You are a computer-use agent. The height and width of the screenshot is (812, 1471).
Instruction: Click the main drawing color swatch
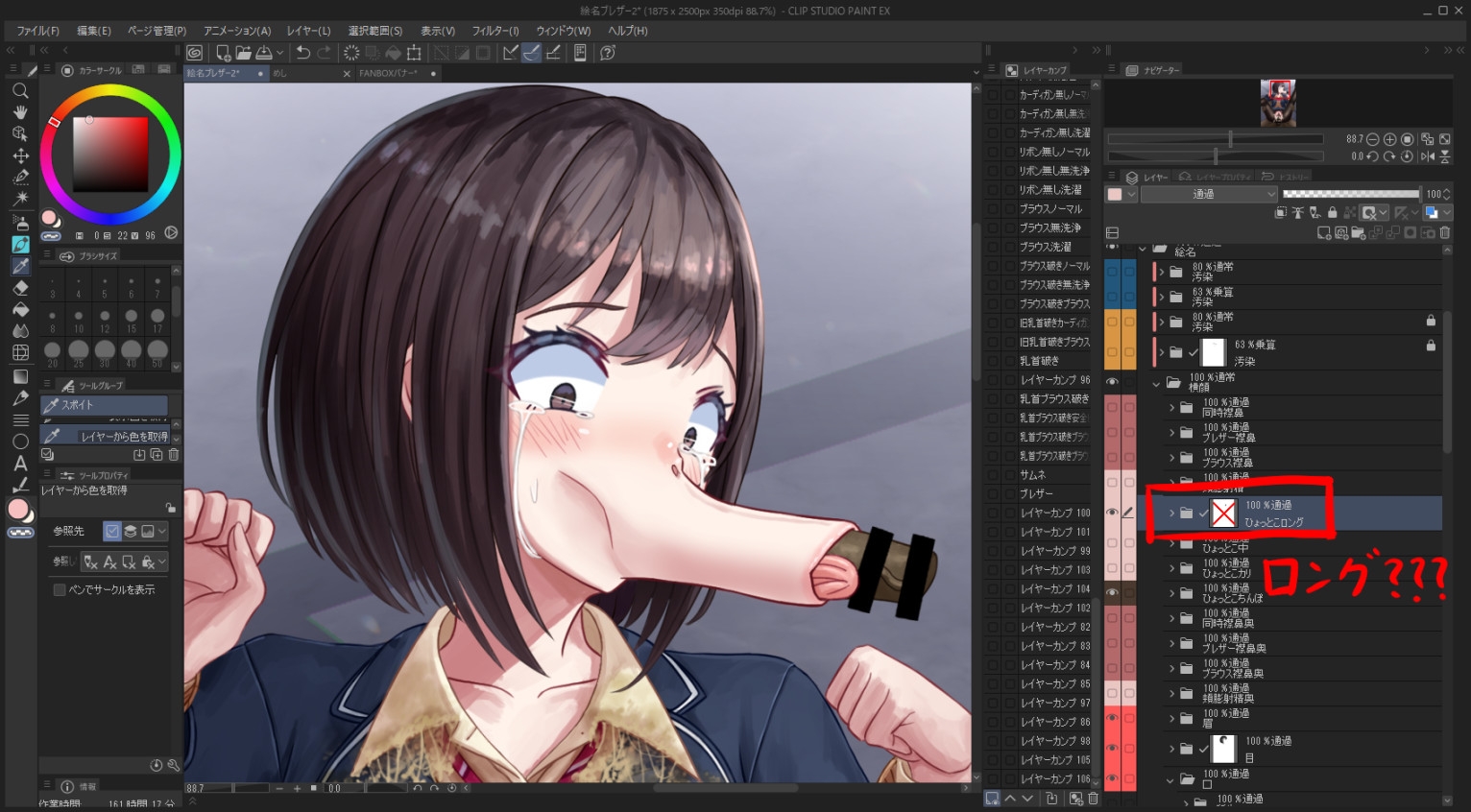tap(18, 509)
